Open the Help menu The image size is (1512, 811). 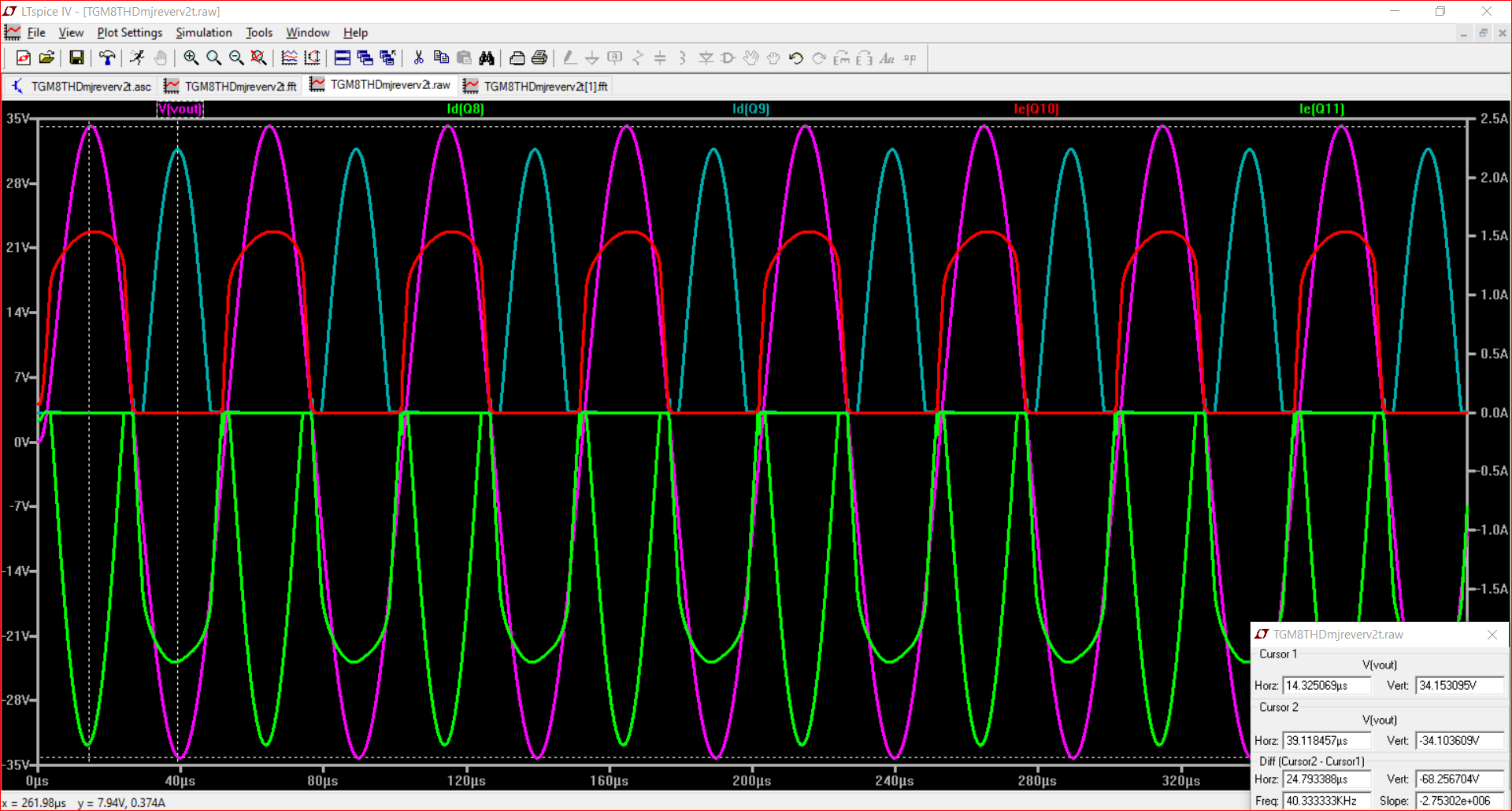point(355,32)
